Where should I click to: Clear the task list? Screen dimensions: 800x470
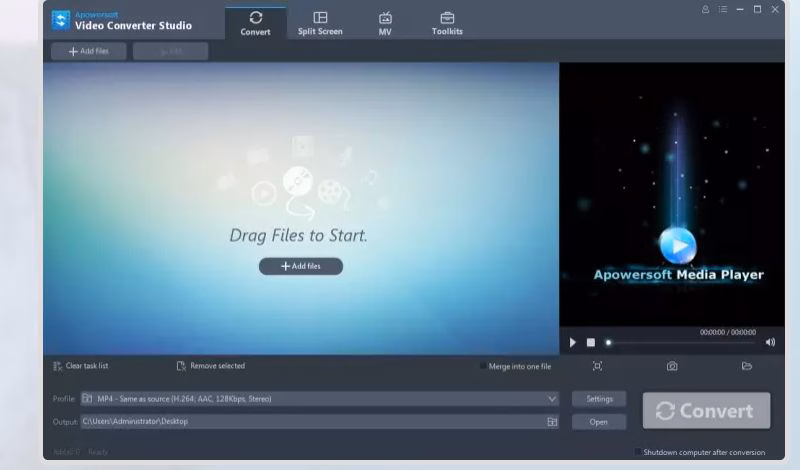pos(81,366)
